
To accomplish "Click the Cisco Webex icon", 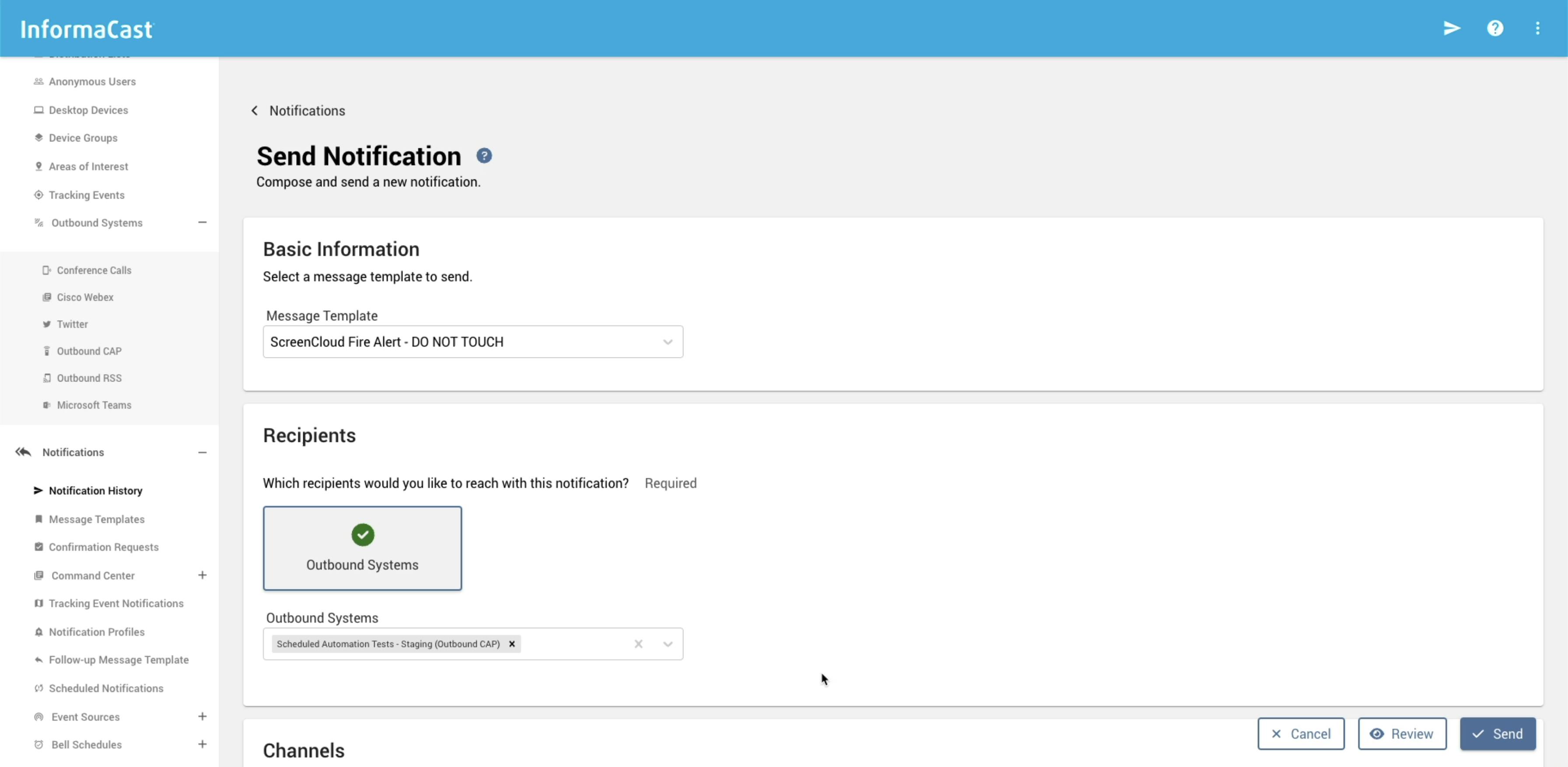I will (46, 297).
